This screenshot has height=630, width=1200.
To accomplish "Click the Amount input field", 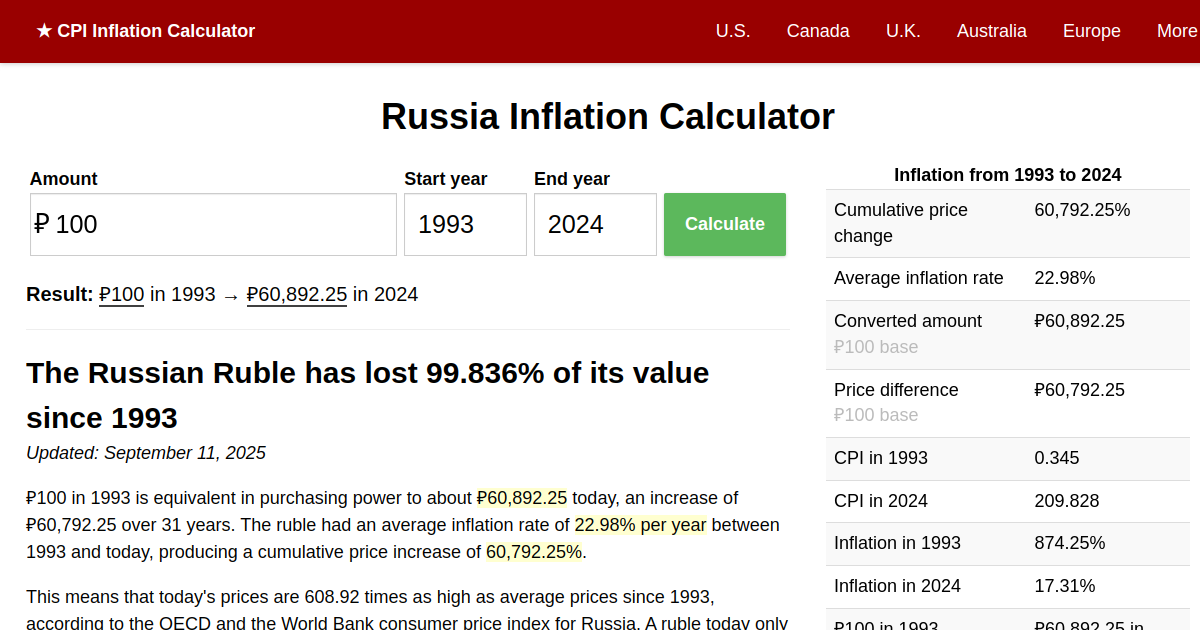I will [x=212, y=224].
